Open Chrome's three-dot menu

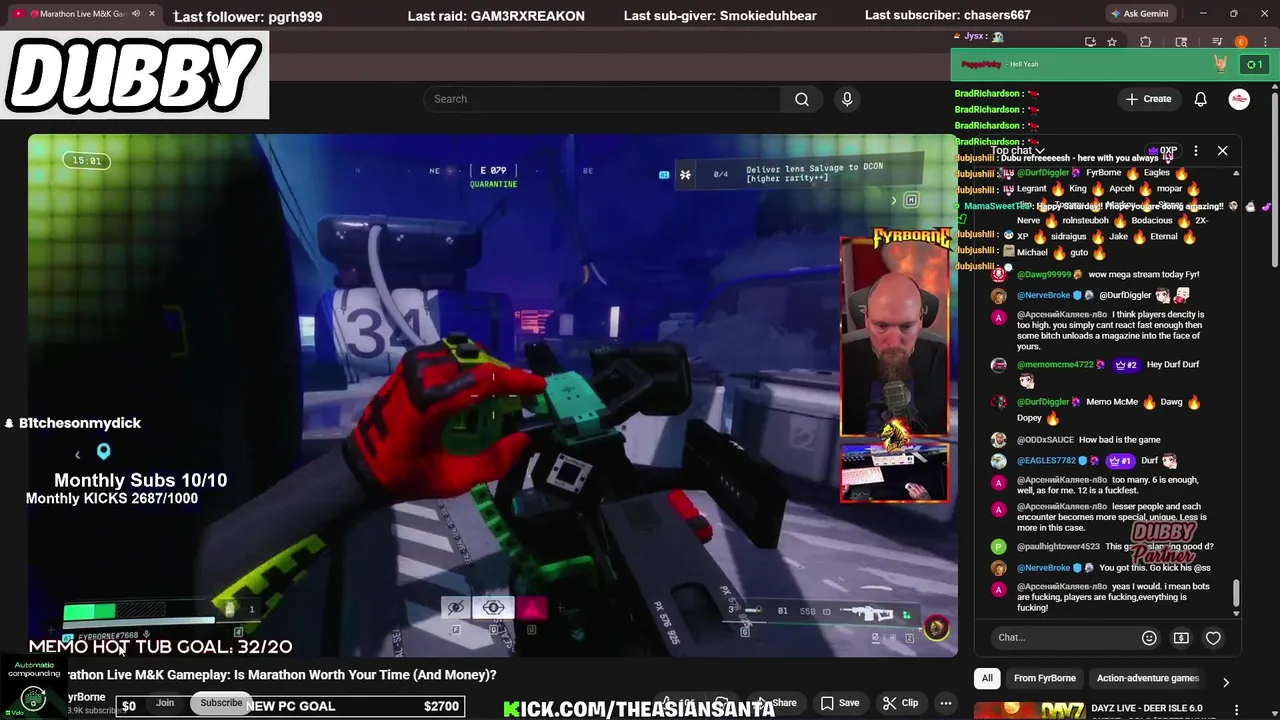(1263, 42)
